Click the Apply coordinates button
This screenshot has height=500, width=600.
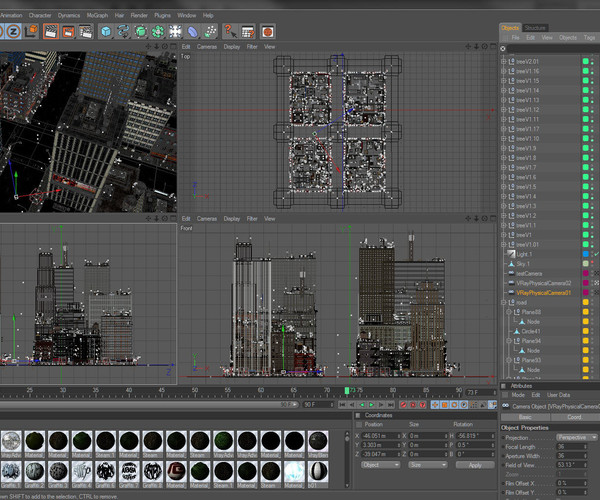click(475, 465)
